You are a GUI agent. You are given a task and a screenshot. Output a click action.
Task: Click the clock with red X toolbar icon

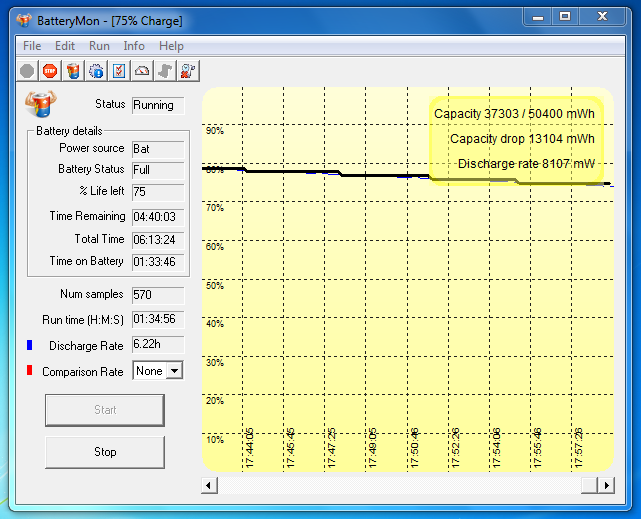188,71
